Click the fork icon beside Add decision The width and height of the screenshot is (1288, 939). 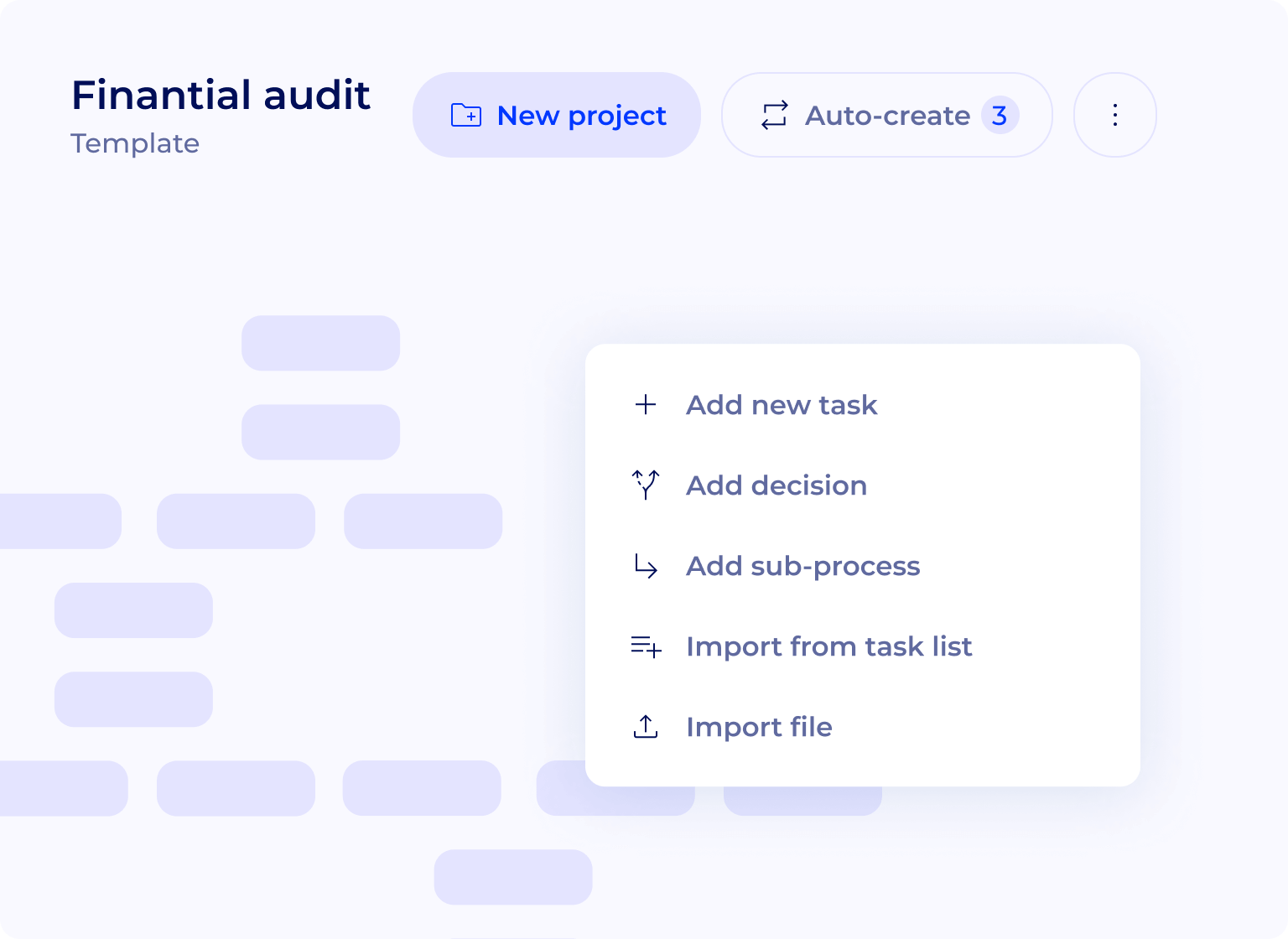click(x=646, y=485)
